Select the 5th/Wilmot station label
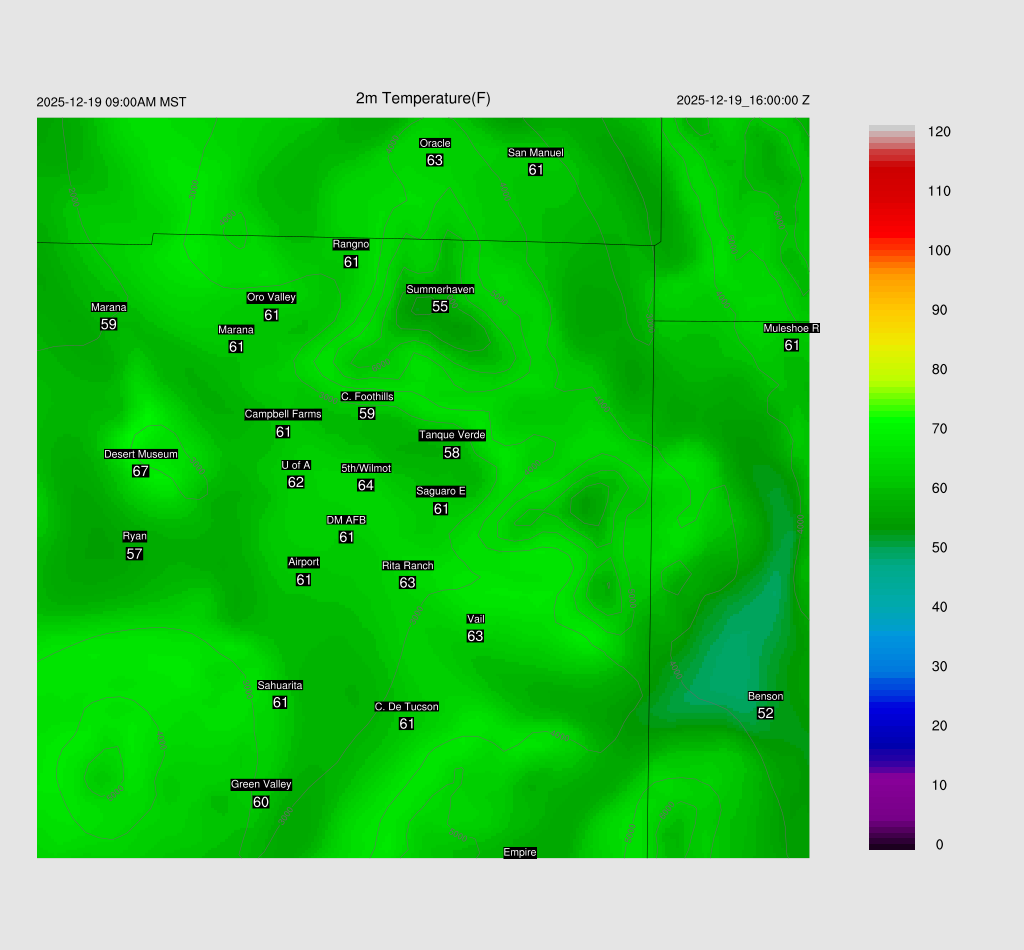The height and width of the screenshot is (950, 1024). coord(366,468)
